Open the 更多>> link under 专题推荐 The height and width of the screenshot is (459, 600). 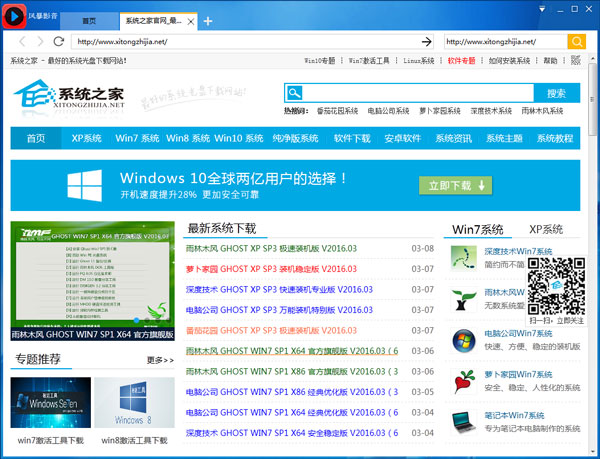[x=160, y=359]
